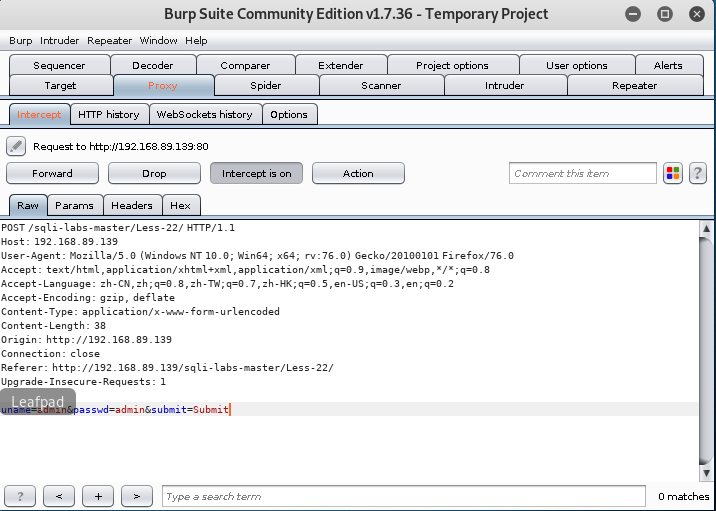This screenshot has width=716, height=511.
Task: Switch to the Intruder tool tab
Action: (x=505, y=85)
